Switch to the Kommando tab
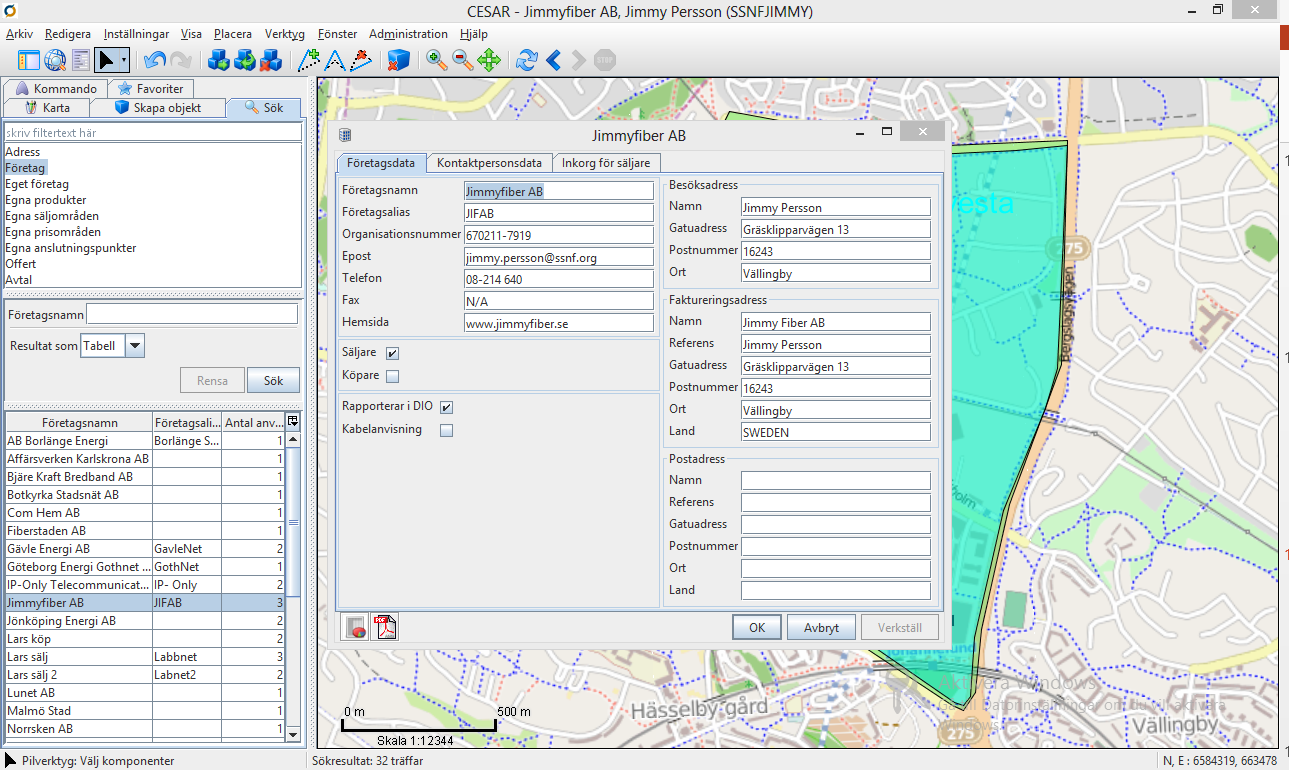Image resolution: width=1289 pixels, height=770 pixels. (x=57, y=89)
